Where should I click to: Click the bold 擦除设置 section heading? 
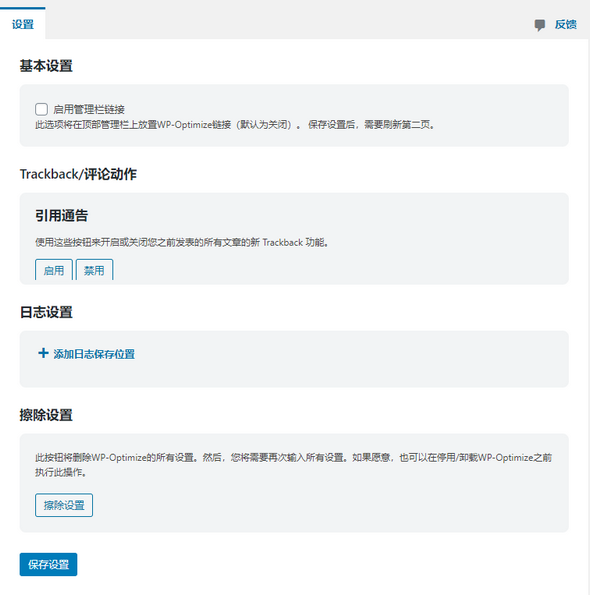point(46,415)
